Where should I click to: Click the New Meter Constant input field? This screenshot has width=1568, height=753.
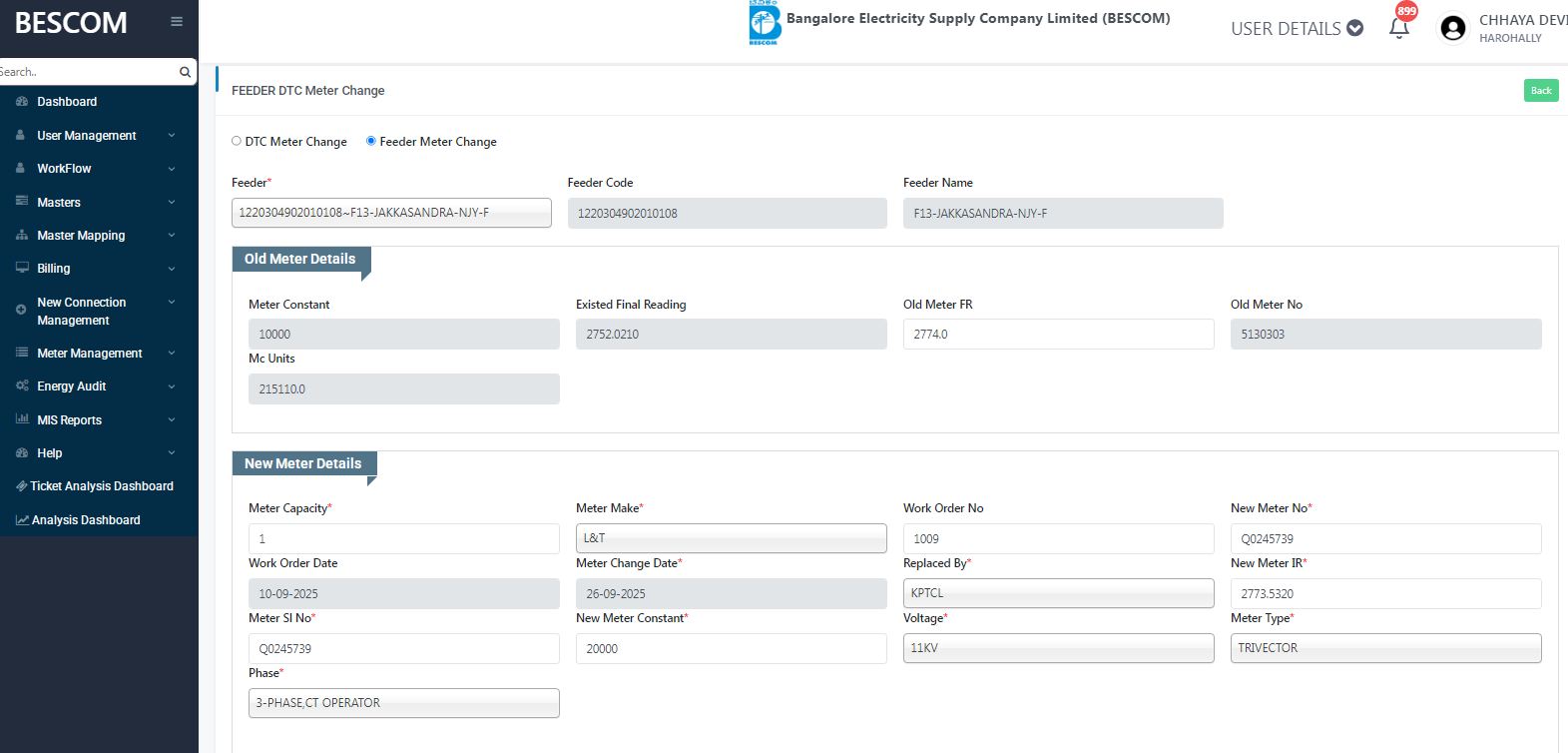click(x=731, y=648)
